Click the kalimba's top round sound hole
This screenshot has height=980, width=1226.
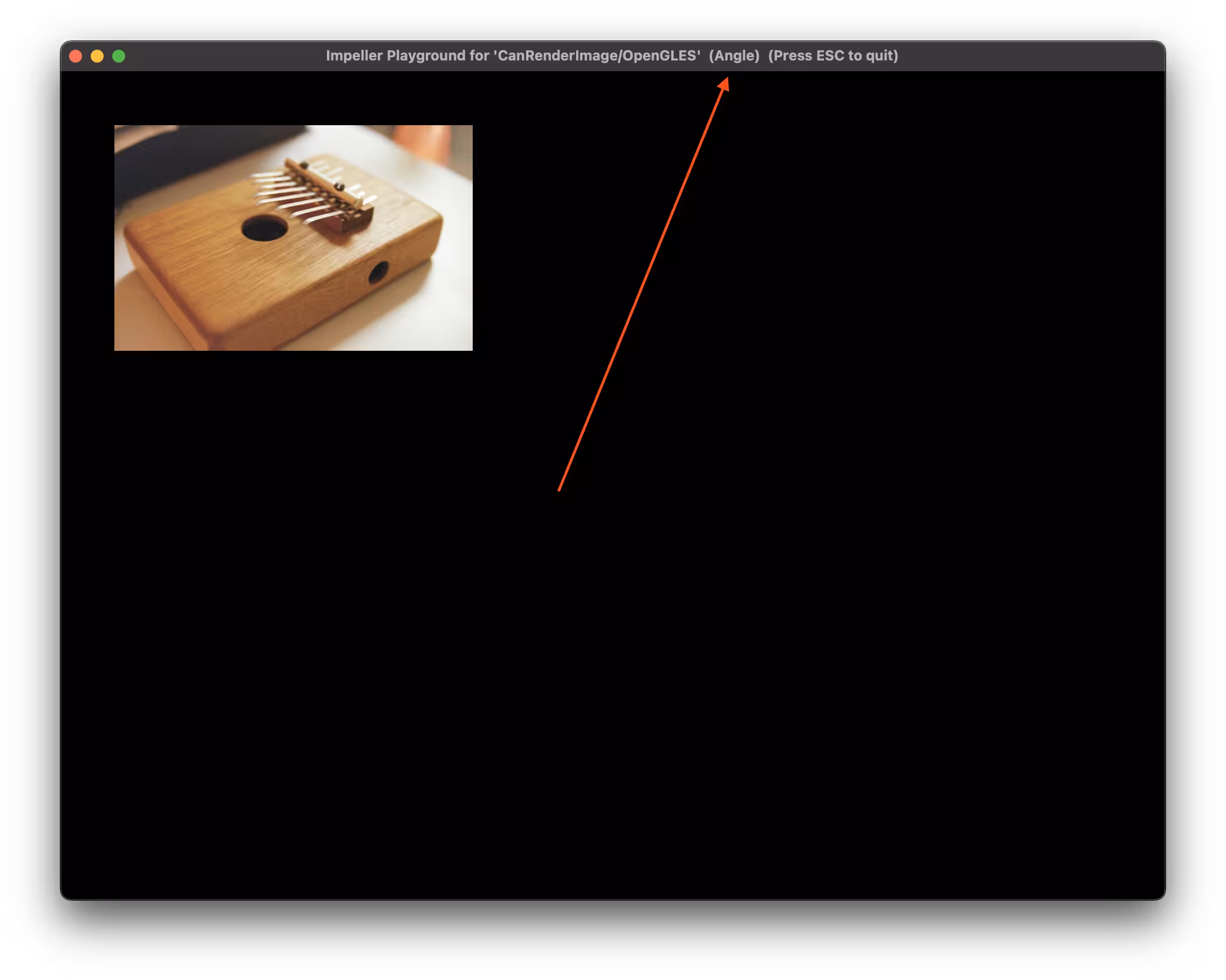tap(264, 229)
